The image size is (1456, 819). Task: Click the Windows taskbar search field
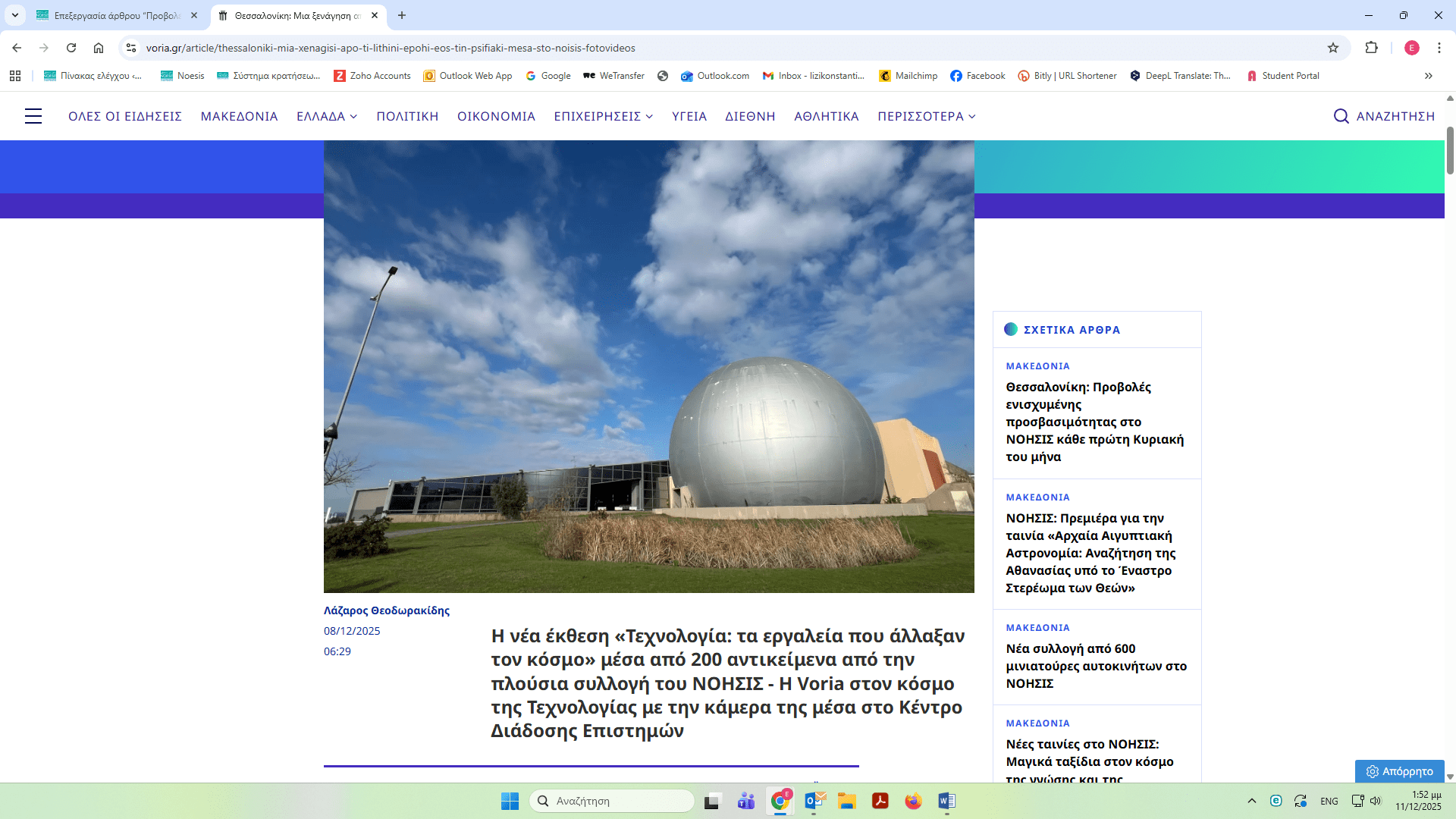point(611,801)
